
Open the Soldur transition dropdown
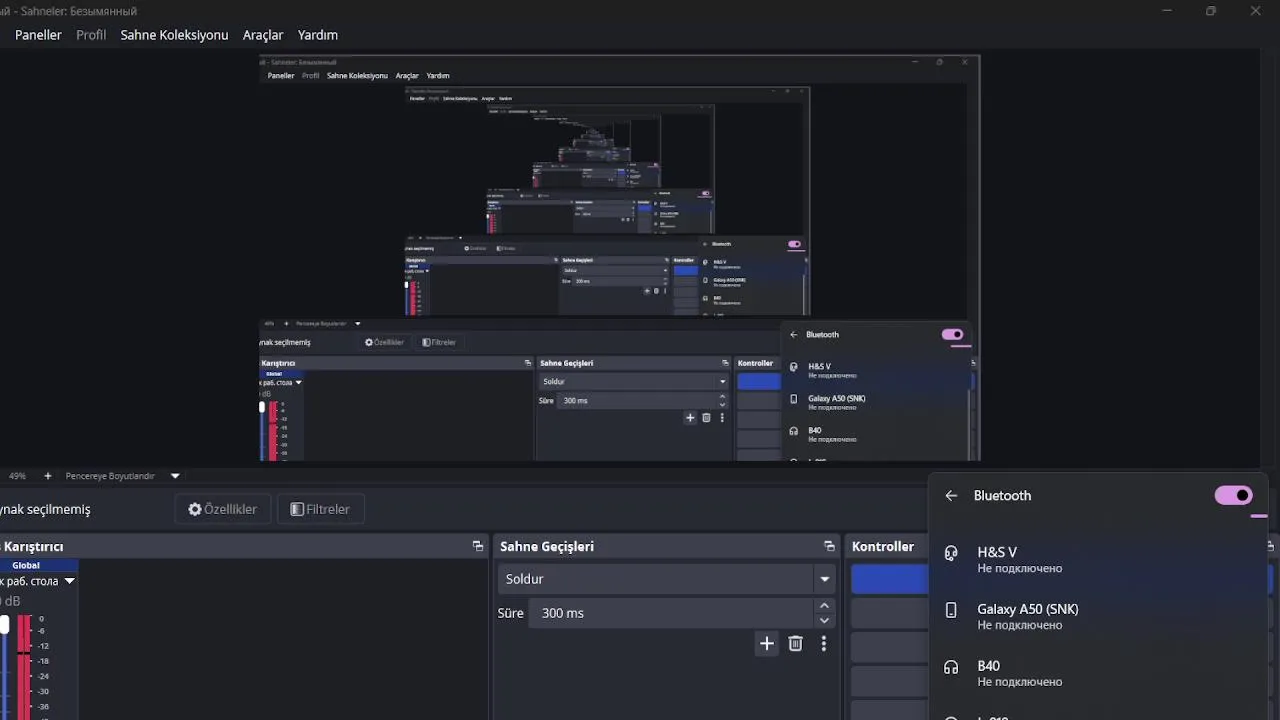point(667,579)
